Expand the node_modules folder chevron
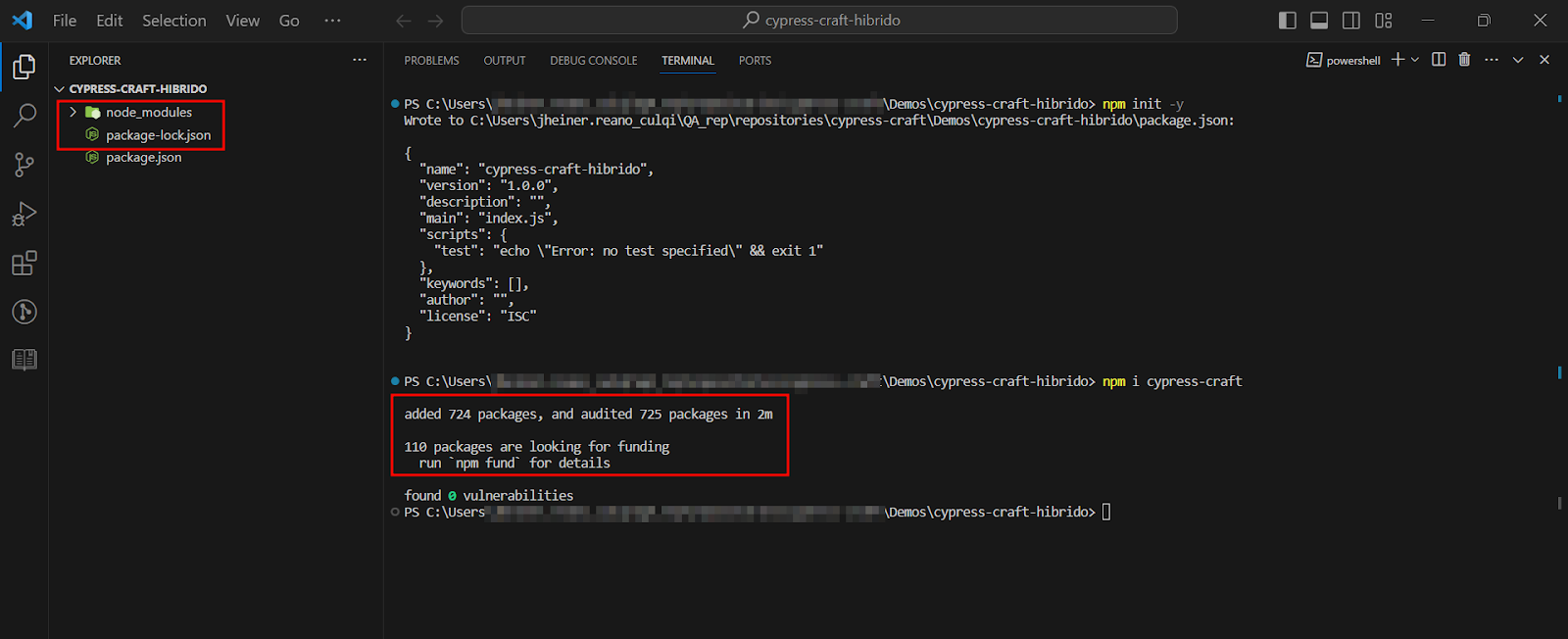Image resolution: width=1568 pixels, height=639 pixels. [x=73, y=113]
